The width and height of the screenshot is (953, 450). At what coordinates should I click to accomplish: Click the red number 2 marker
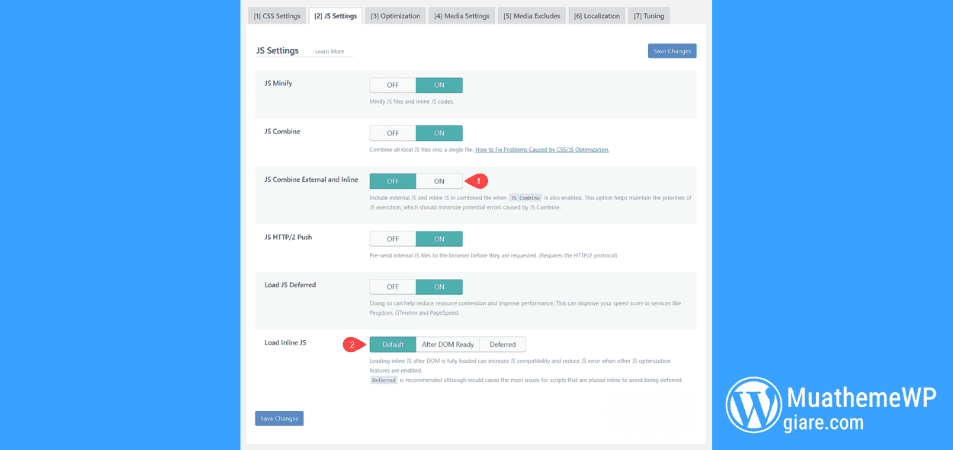(x=351, y=344)
